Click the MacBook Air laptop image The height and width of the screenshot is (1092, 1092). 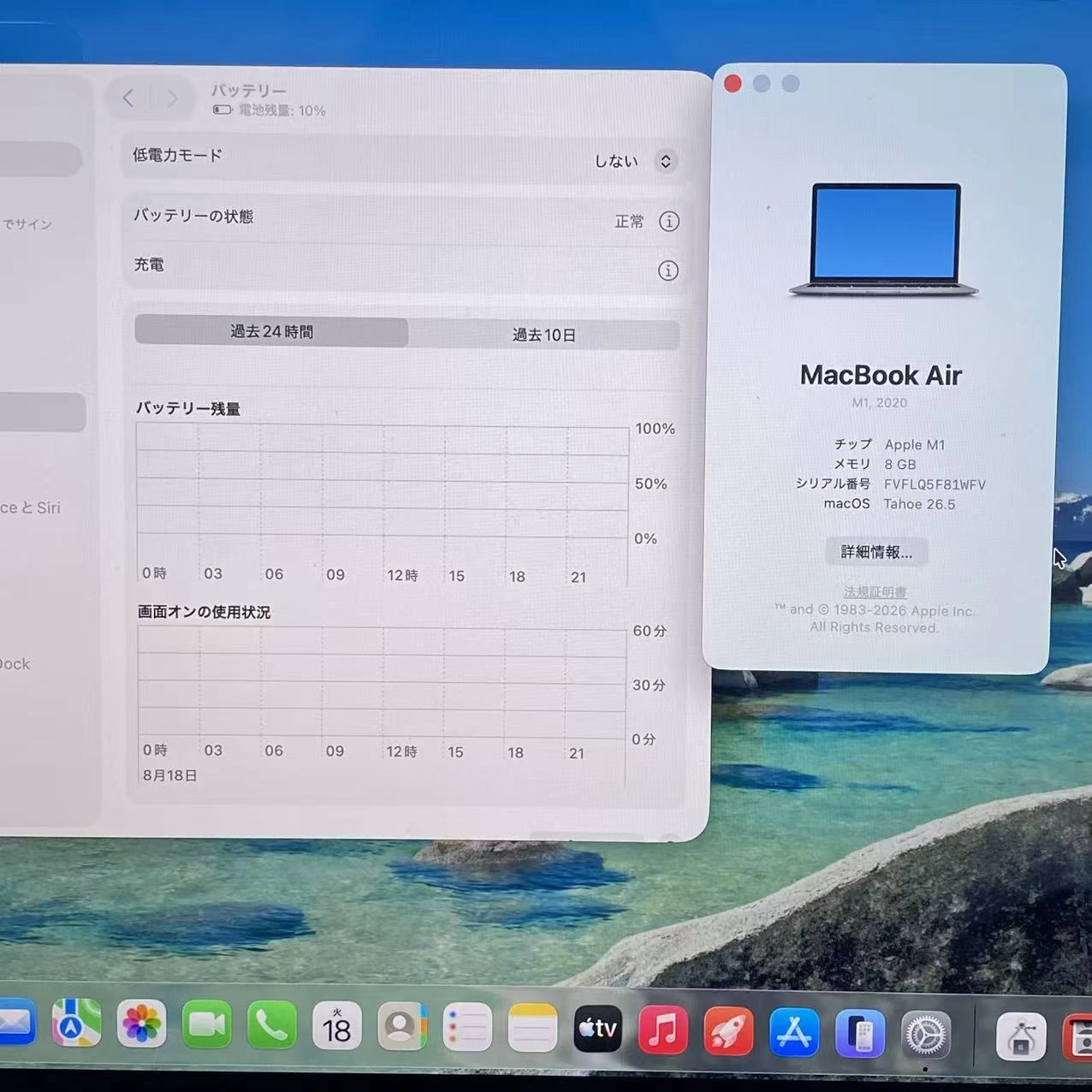[x=885, y=240]
